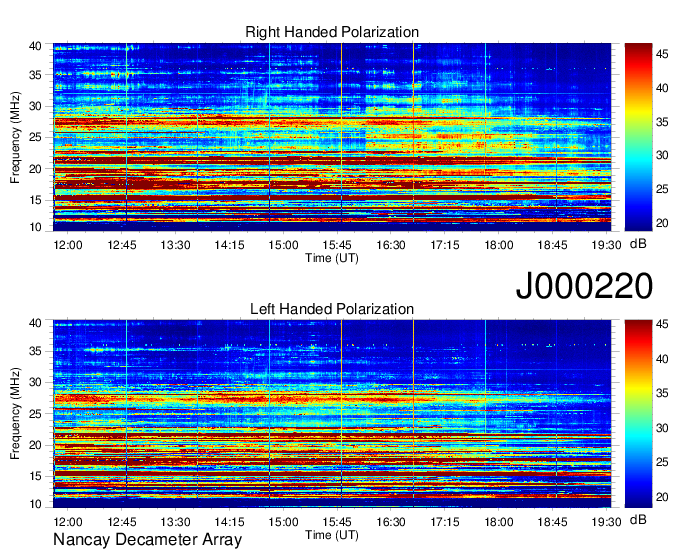Click the Right Handed Polarization title
This screenshot has height=552, width=680.
coord(332,32)
